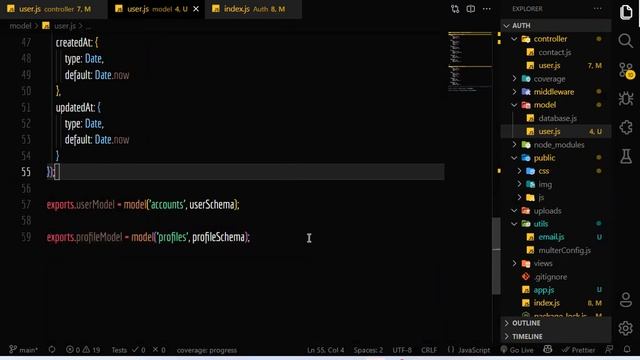Click the Copilot icon in status bar
This screenshot has width=640, height=360.
coord(548,349)
